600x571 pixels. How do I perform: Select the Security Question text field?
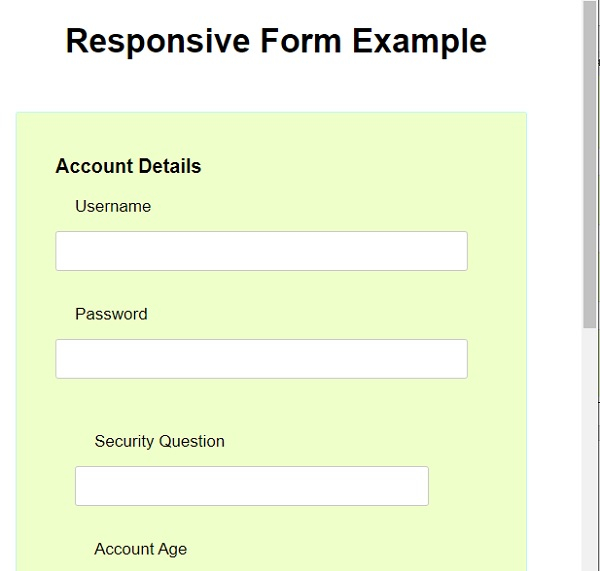coord(251,486)
